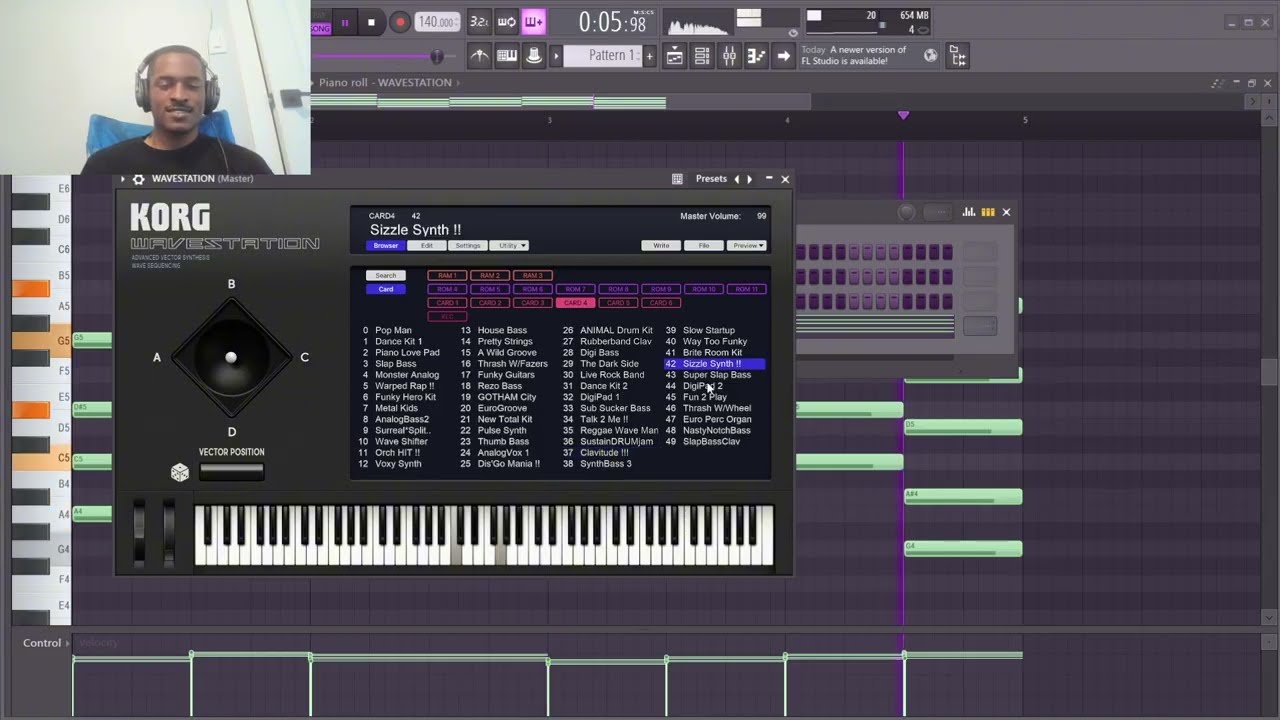Click the piano-roll style toolbar icon after the mixer
This screenshot has height=720, width=1280.
pos(756,56)
